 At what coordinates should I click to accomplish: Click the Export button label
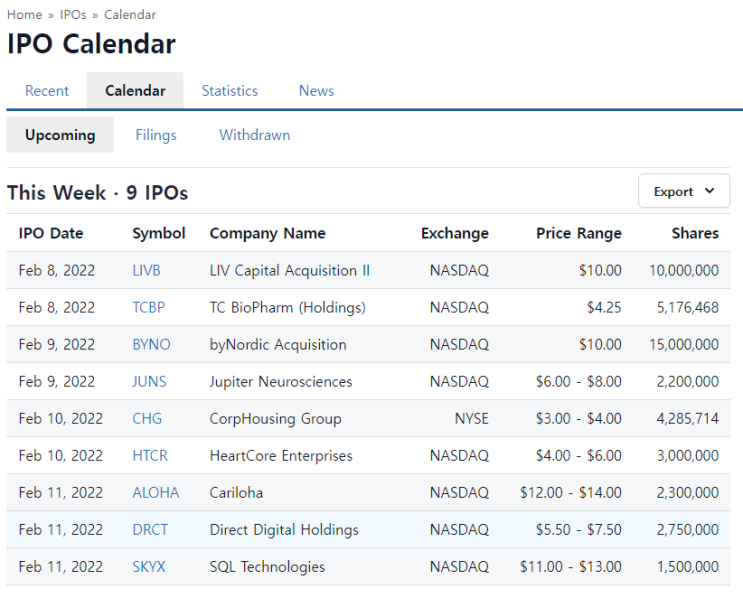[673, 191]
